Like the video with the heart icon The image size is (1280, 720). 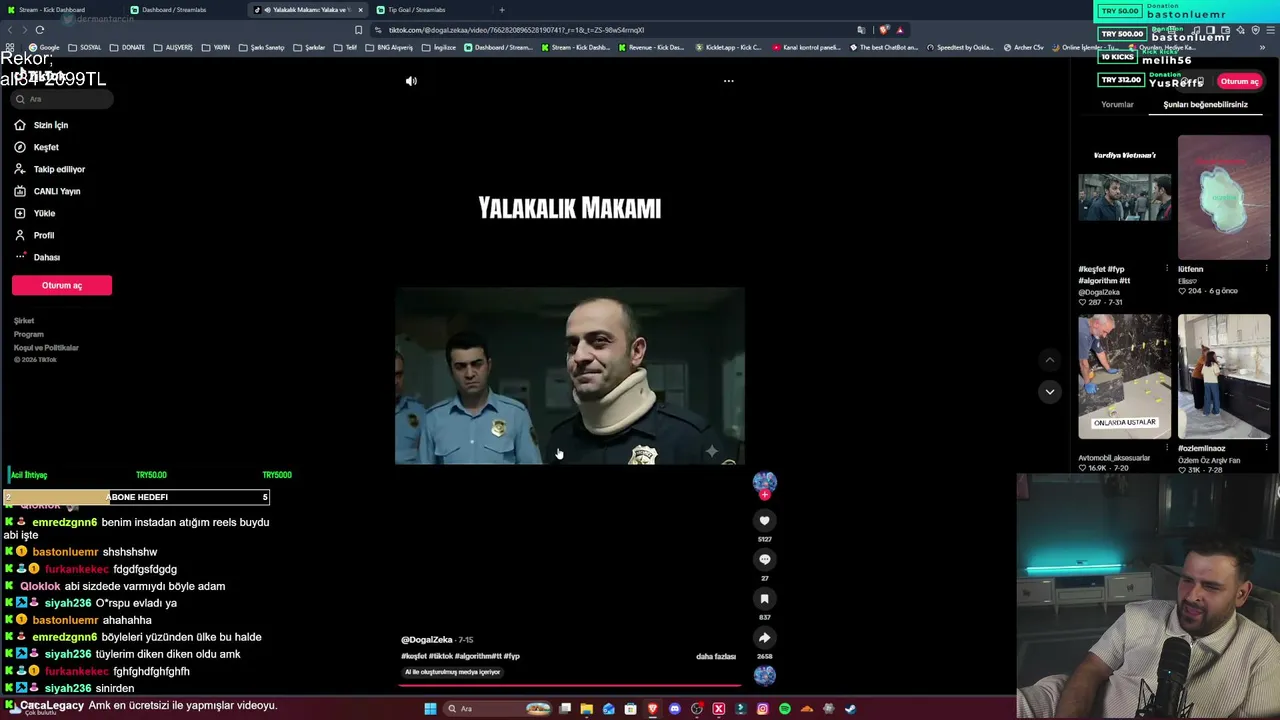pos(764,520)
